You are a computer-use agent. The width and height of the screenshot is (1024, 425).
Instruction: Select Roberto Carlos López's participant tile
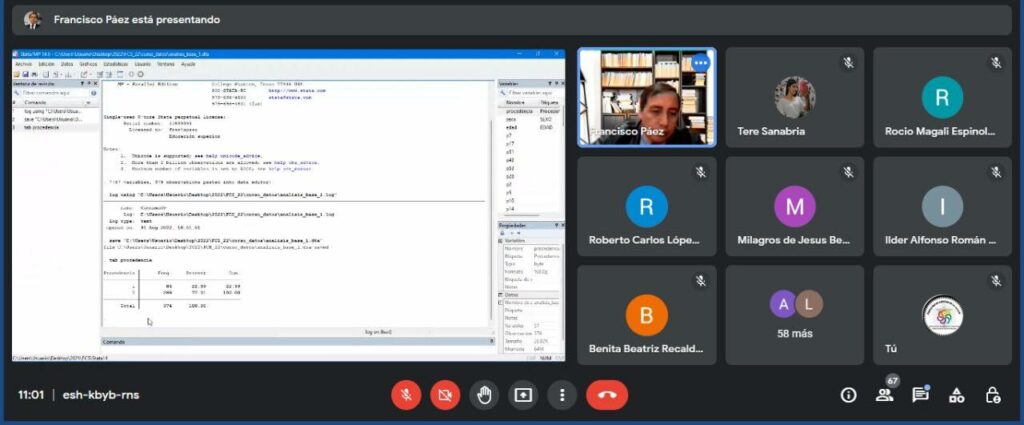[647, 206]
